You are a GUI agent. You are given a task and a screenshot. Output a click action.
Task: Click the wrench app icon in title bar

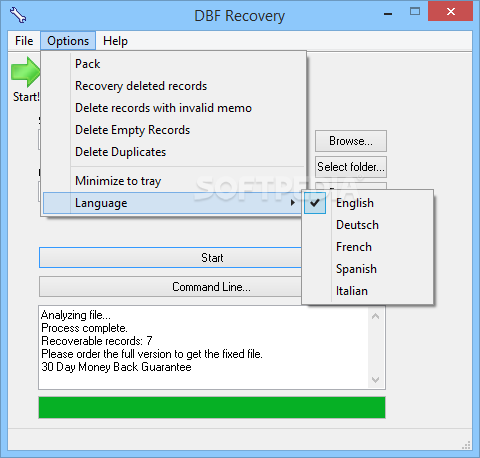[18, 15]
